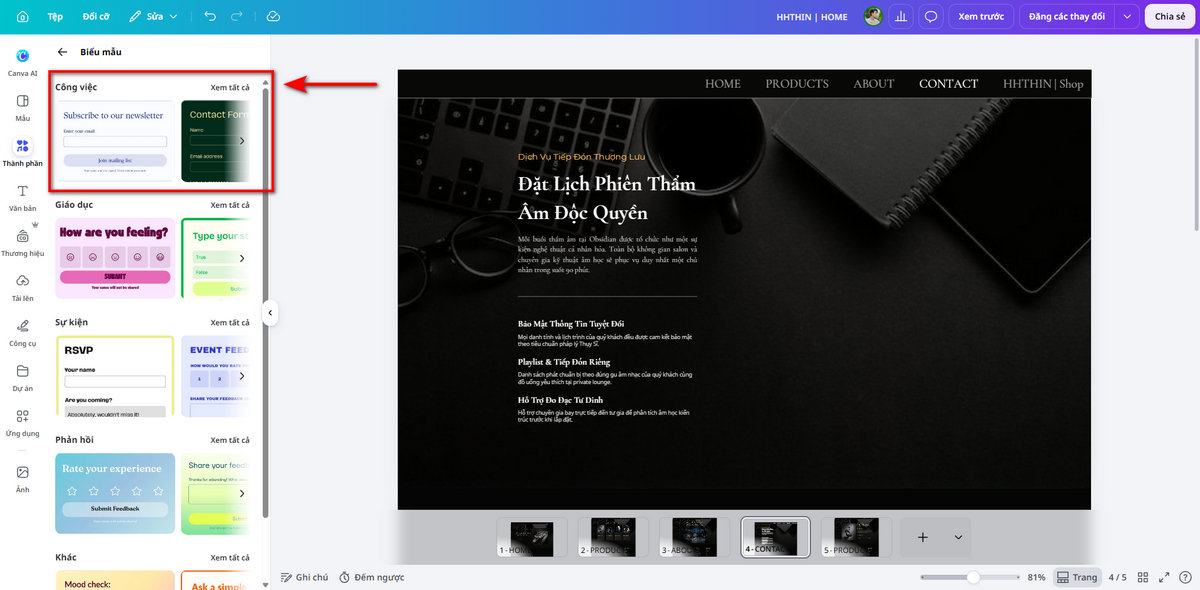Image resolution: width=1200 pixels, height=590 pixels.
Task: Choose Subscribe to our newsletter form
Action: (115, 141)
